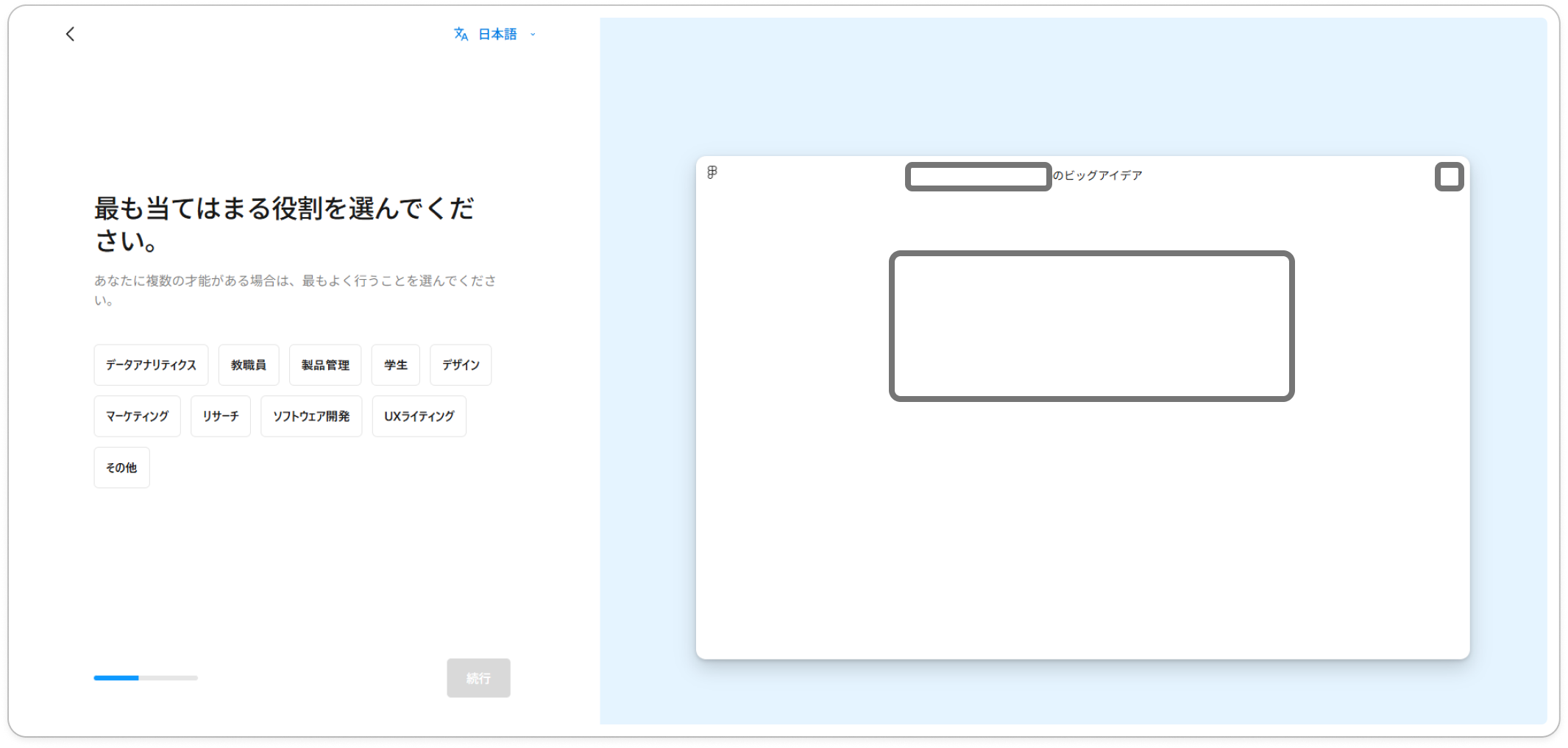
Task: Select the 教職員 role option
Action: click(249, 365)
